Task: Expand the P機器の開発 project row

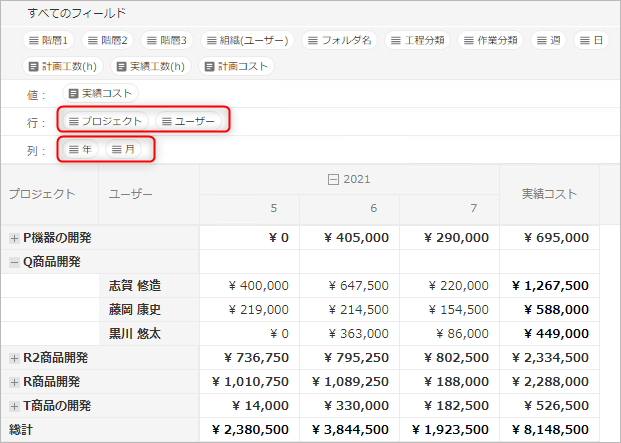Action: tap(14, 238)
